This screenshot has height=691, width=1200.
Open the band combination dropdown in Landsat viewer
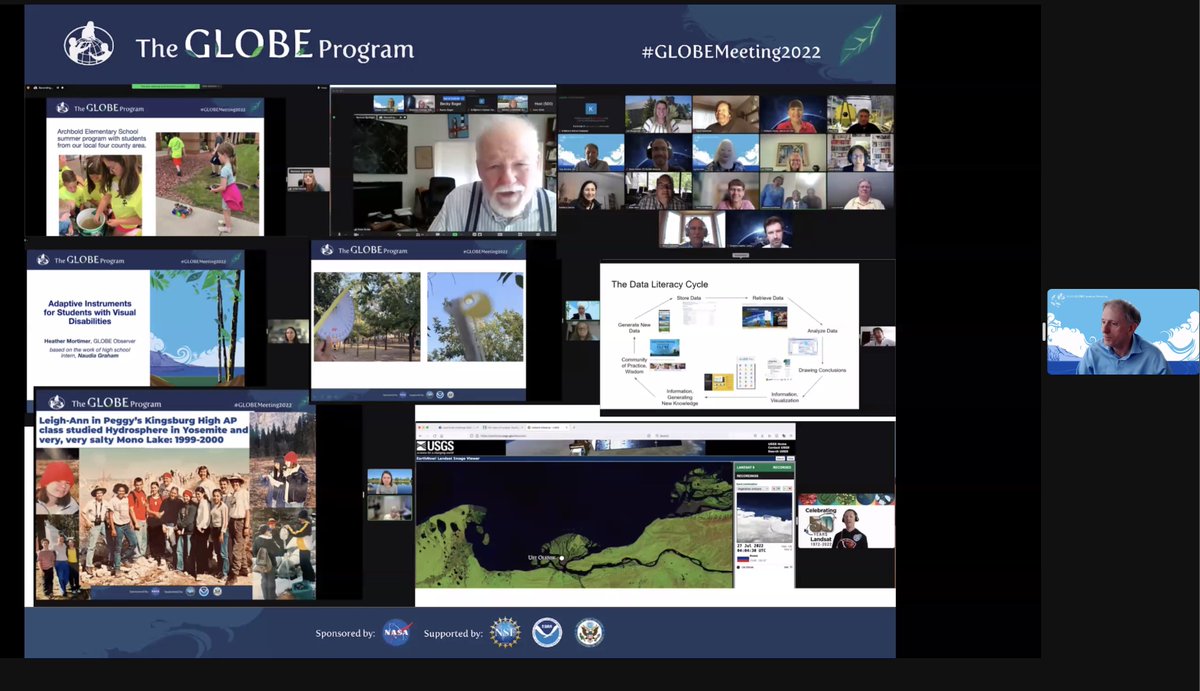pyautogui.click(x=751, y=489)
